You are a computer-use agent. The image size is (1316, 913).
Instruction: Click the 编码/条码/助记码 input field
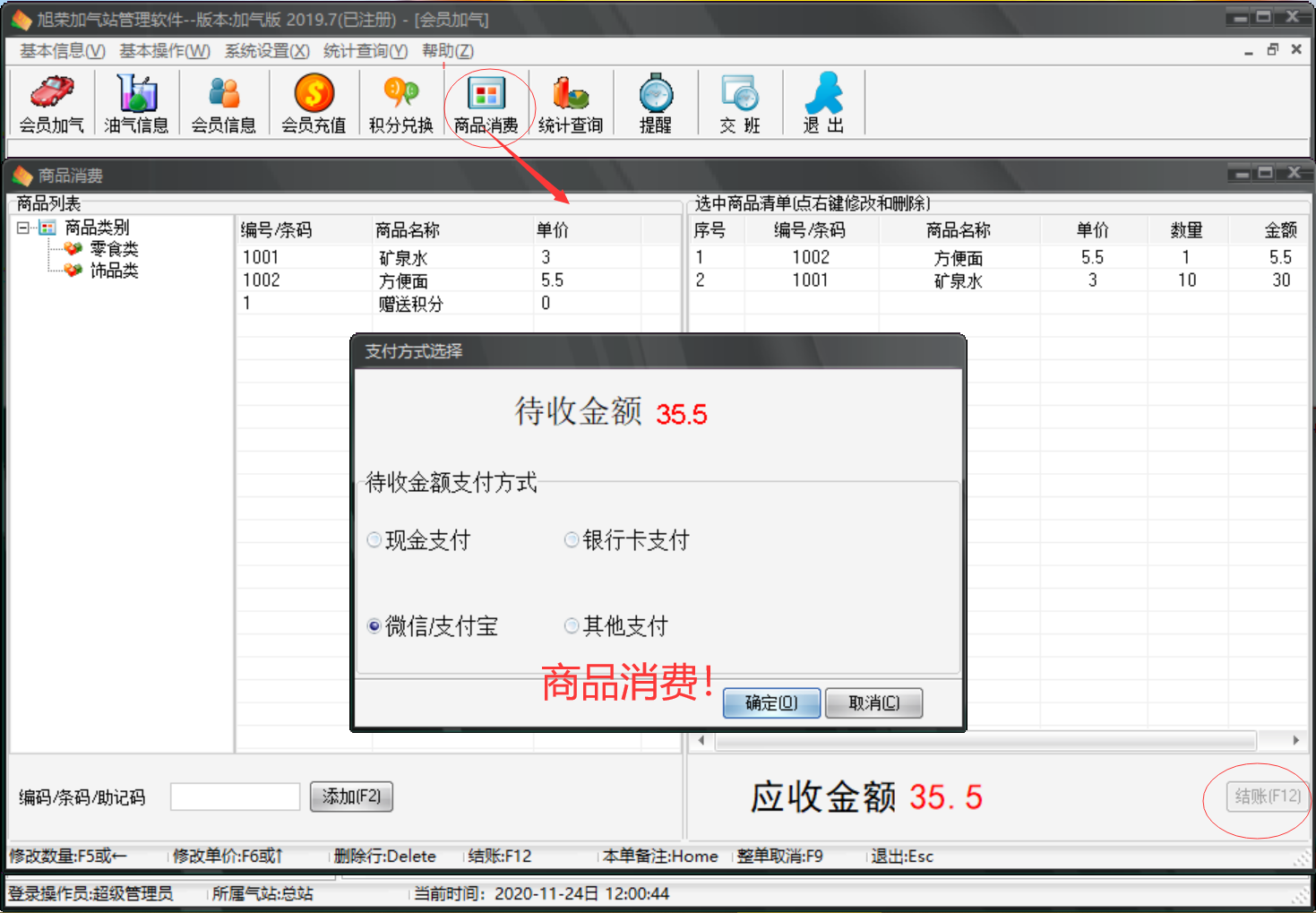tap(235, 796)
